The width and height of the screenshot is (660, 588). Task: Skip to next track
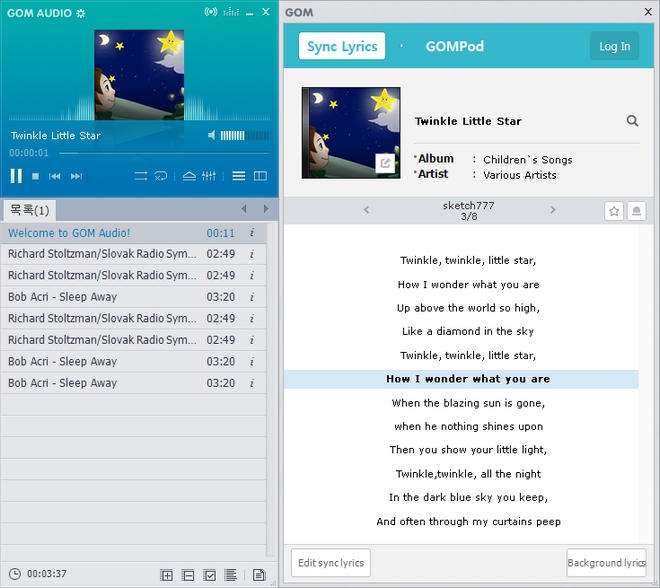pos(76,176)
